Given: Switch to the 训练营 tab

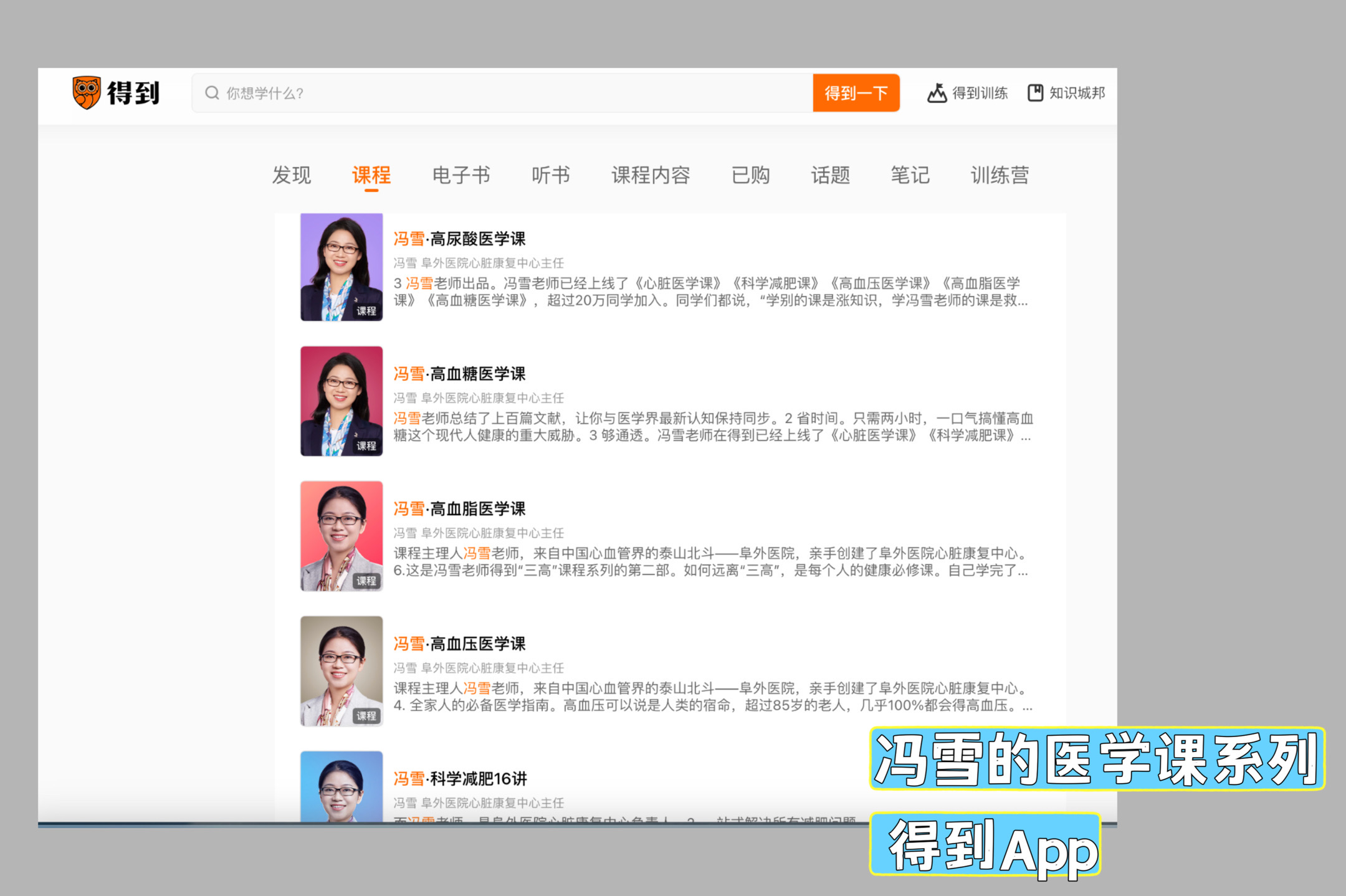Looking at the screenshot, I should [1000, 175].
